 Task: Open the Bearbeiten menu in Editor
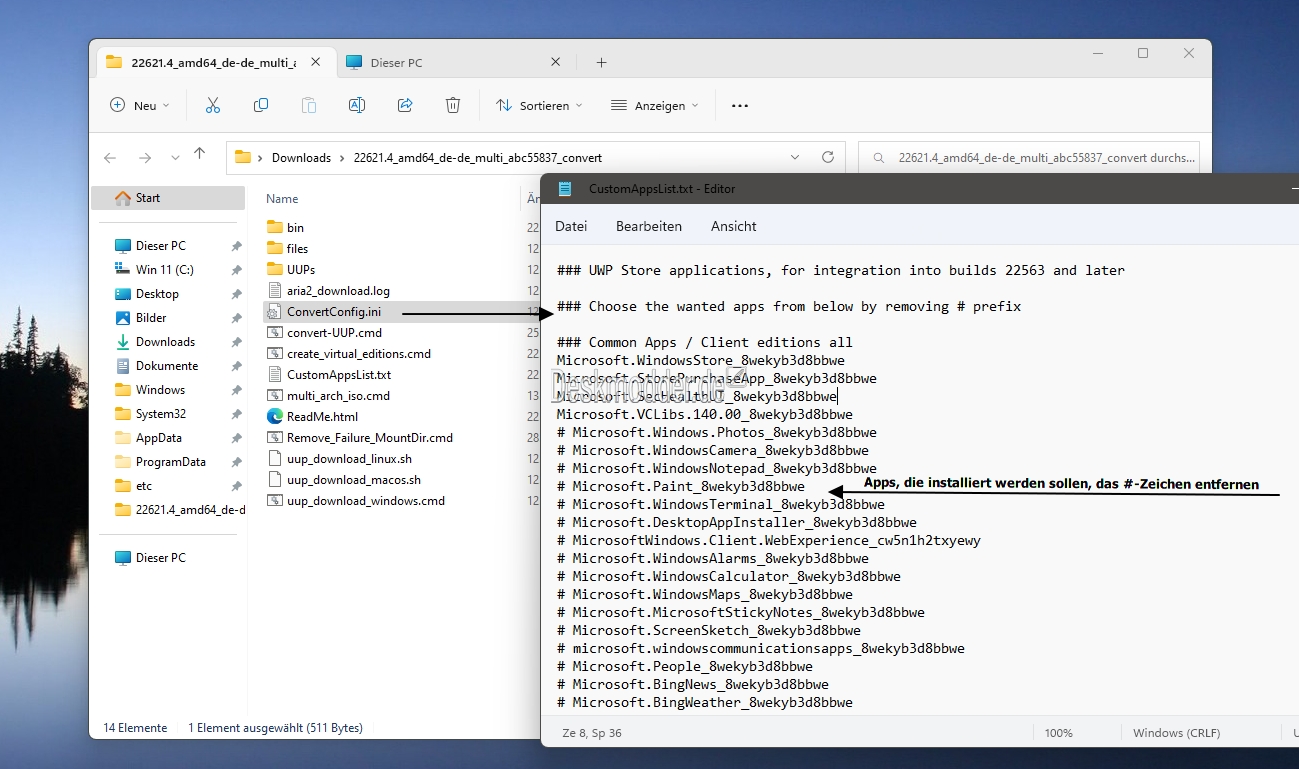pos(648,226)
